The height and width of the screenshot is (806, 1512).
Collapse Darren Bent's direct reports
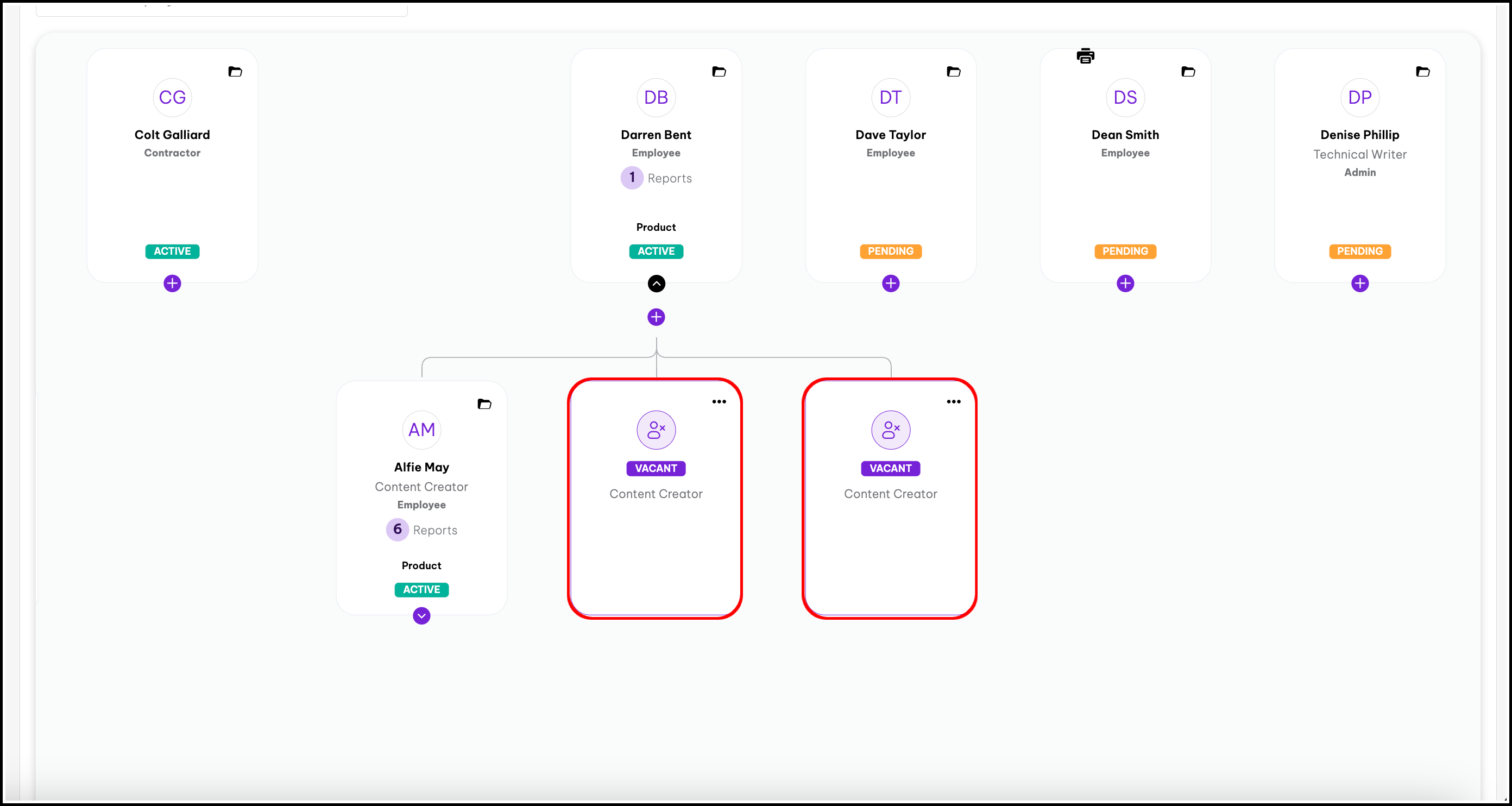pyautogui.click(x=656, y=284)
